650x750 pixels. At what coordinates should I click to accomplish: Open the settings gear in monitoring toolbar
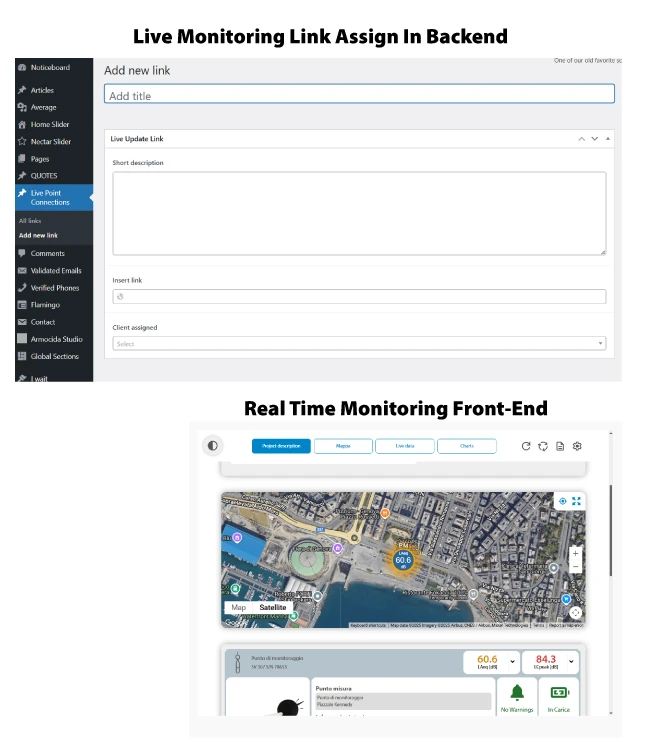[x=577, y=446]
